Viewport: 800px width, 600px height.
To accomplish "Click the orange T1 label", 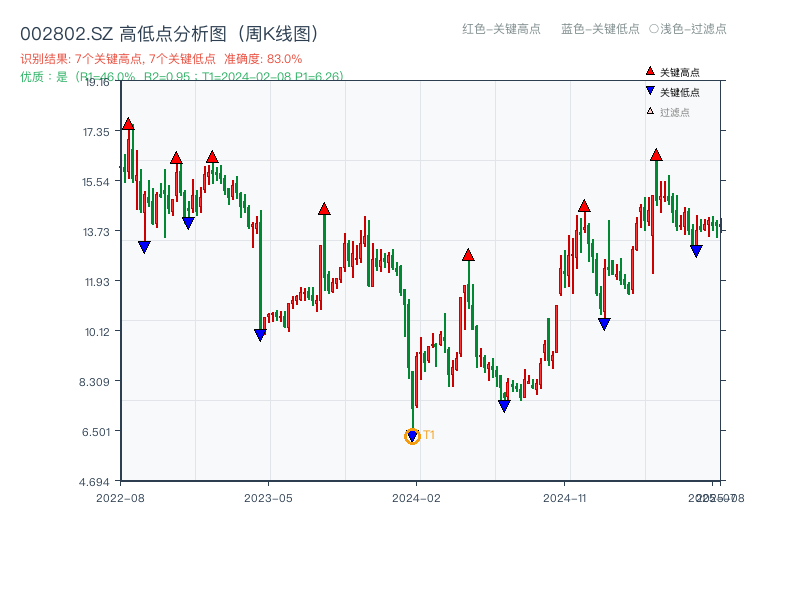I will click(429, 435).
